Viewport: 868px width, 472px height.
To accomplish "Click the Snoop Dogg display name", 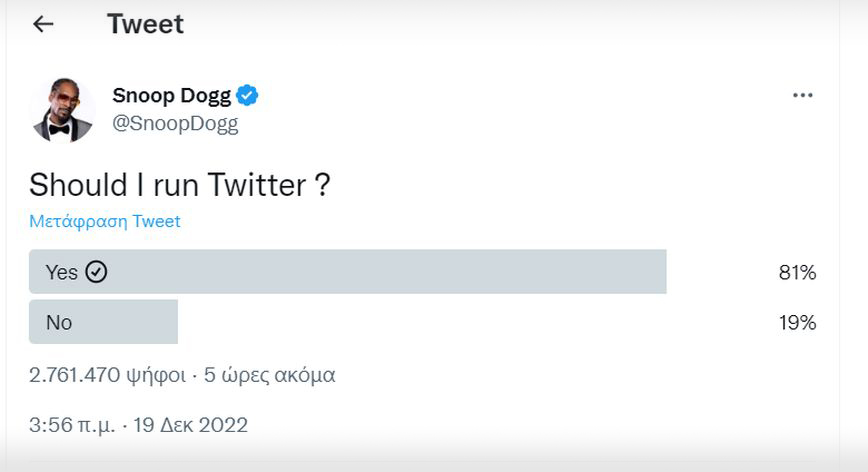I will click(x=171, y=96).
